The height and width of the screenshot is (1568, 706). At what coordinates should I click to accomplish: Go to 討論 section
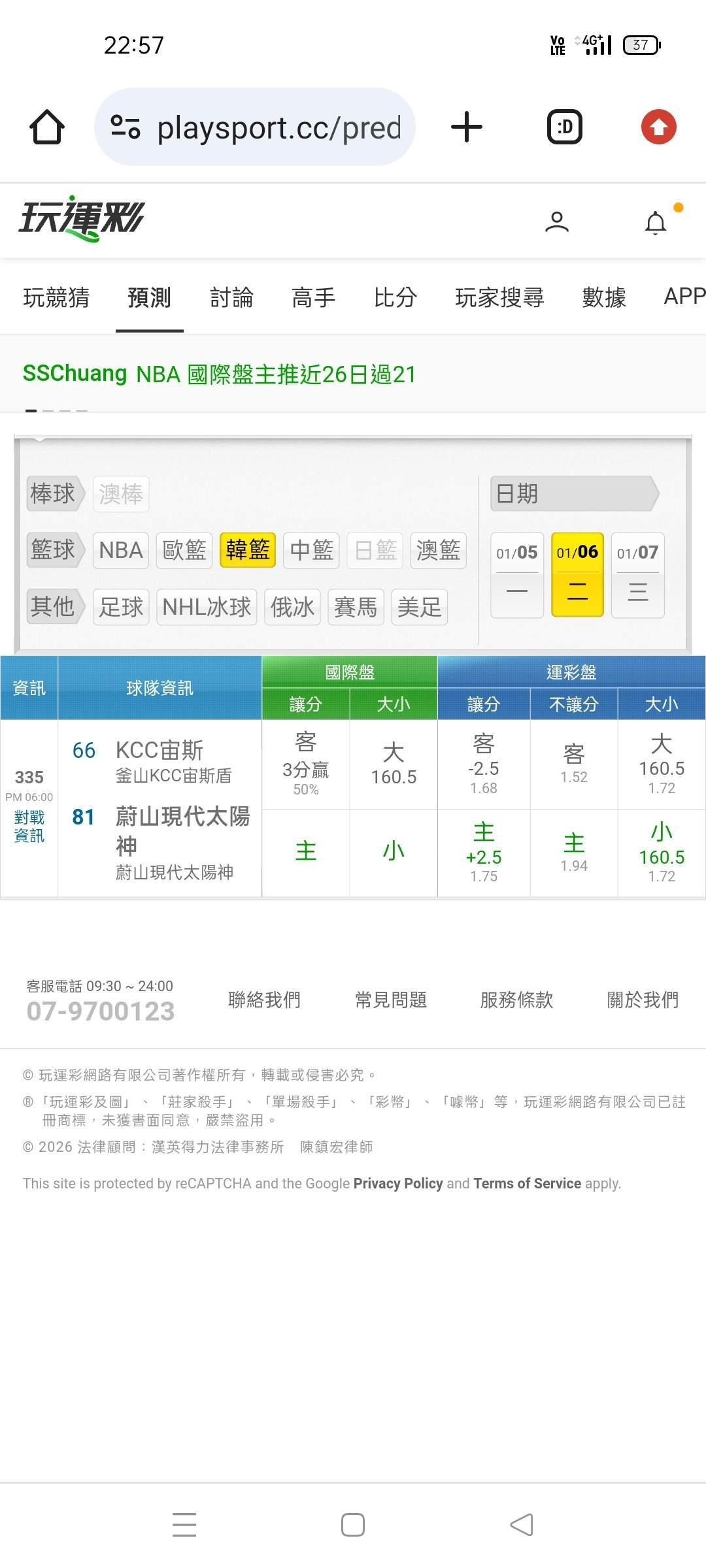coord(231,297)
